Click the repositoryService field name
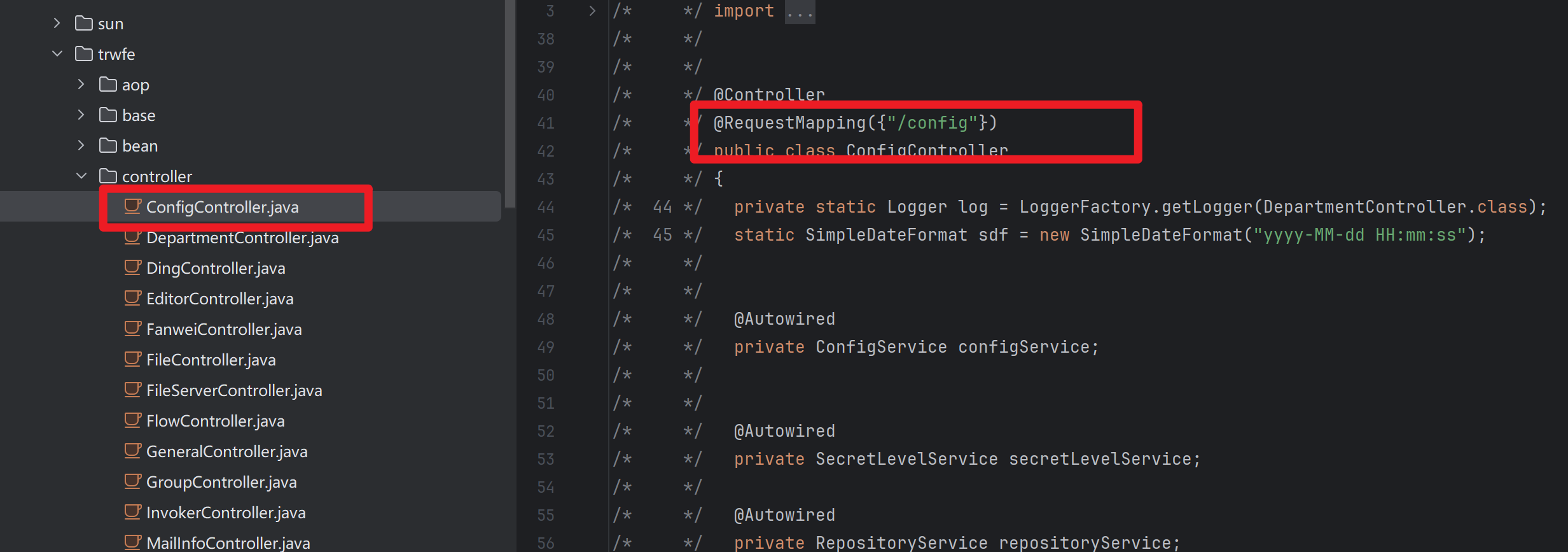1568x552 pixels. (1085, 542)
